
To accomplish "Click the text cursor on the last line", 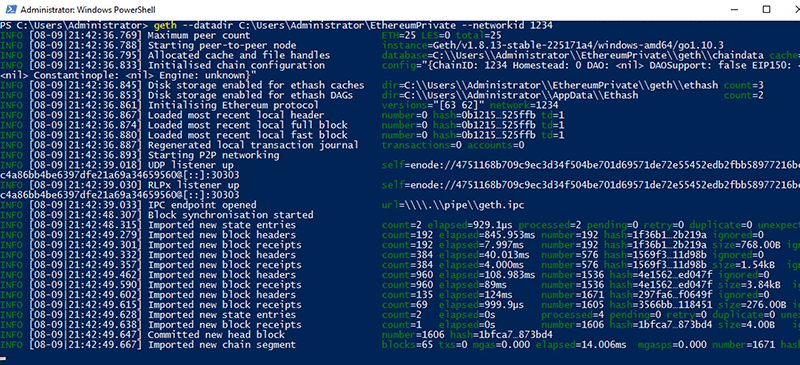I will point(4,358).
